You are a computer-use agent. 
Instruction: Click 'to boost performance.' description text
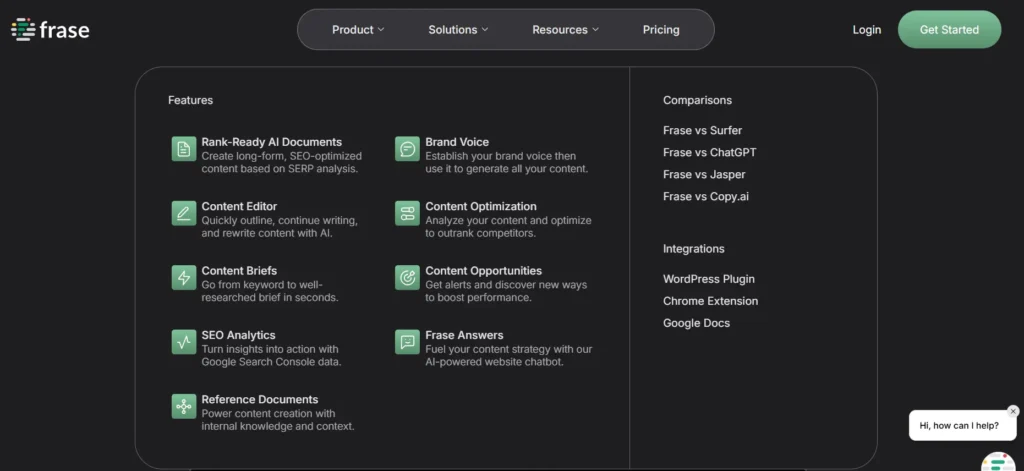pos(479,297)
